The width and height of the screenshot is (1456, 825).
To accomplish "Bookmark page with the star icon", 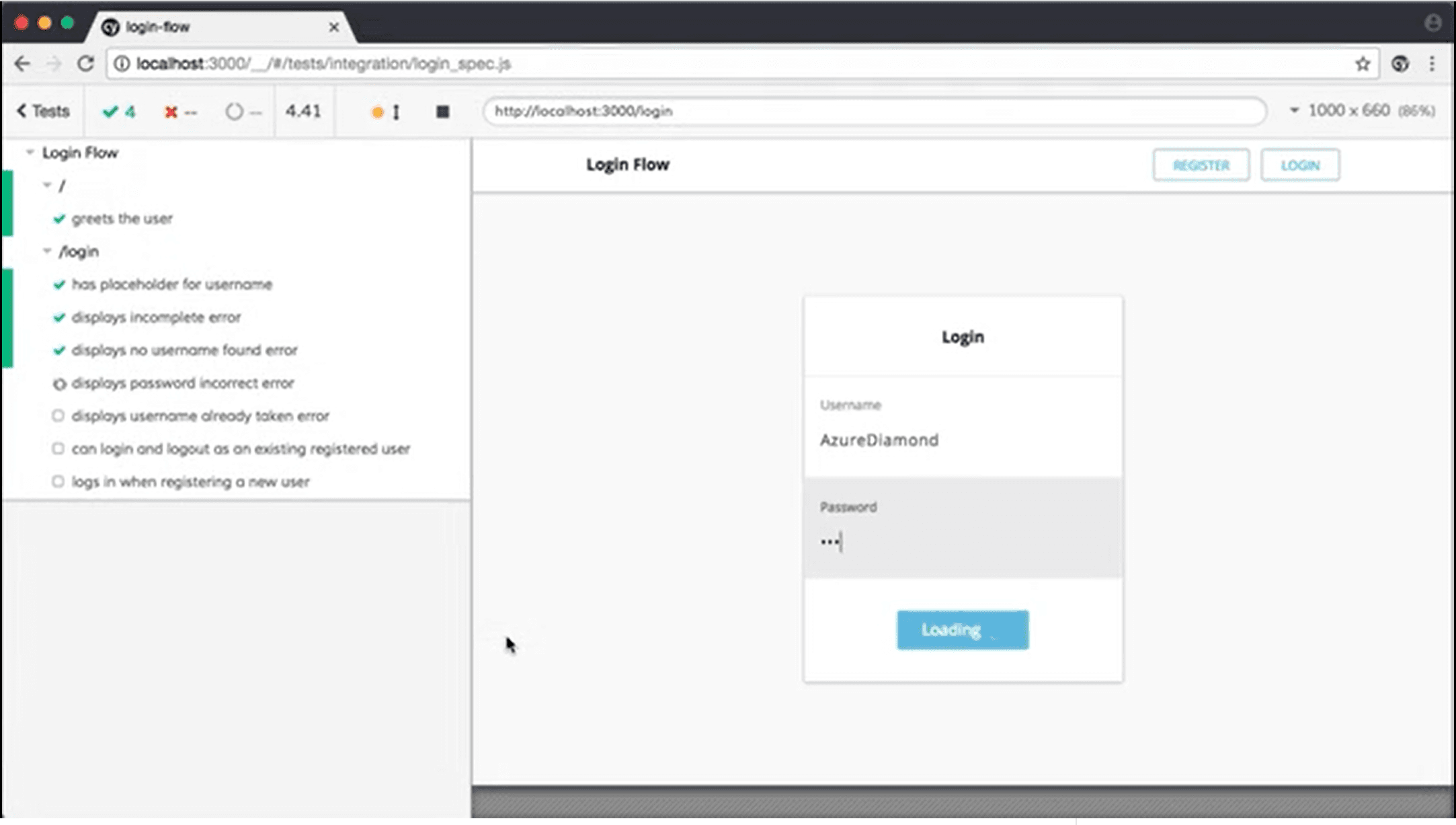I will [x=1362, y=64].
